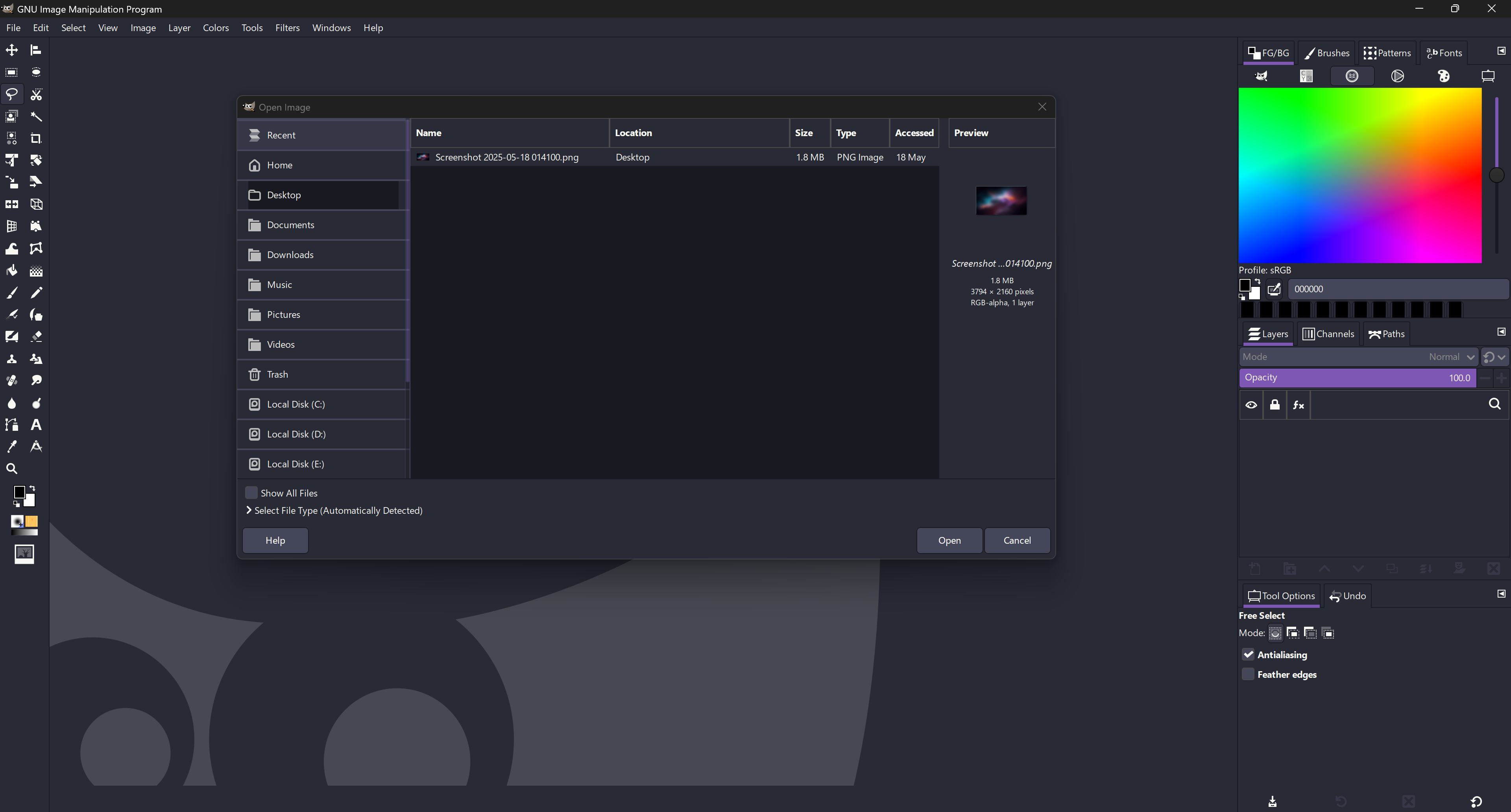Expand Select File Type section

(334, 511)
